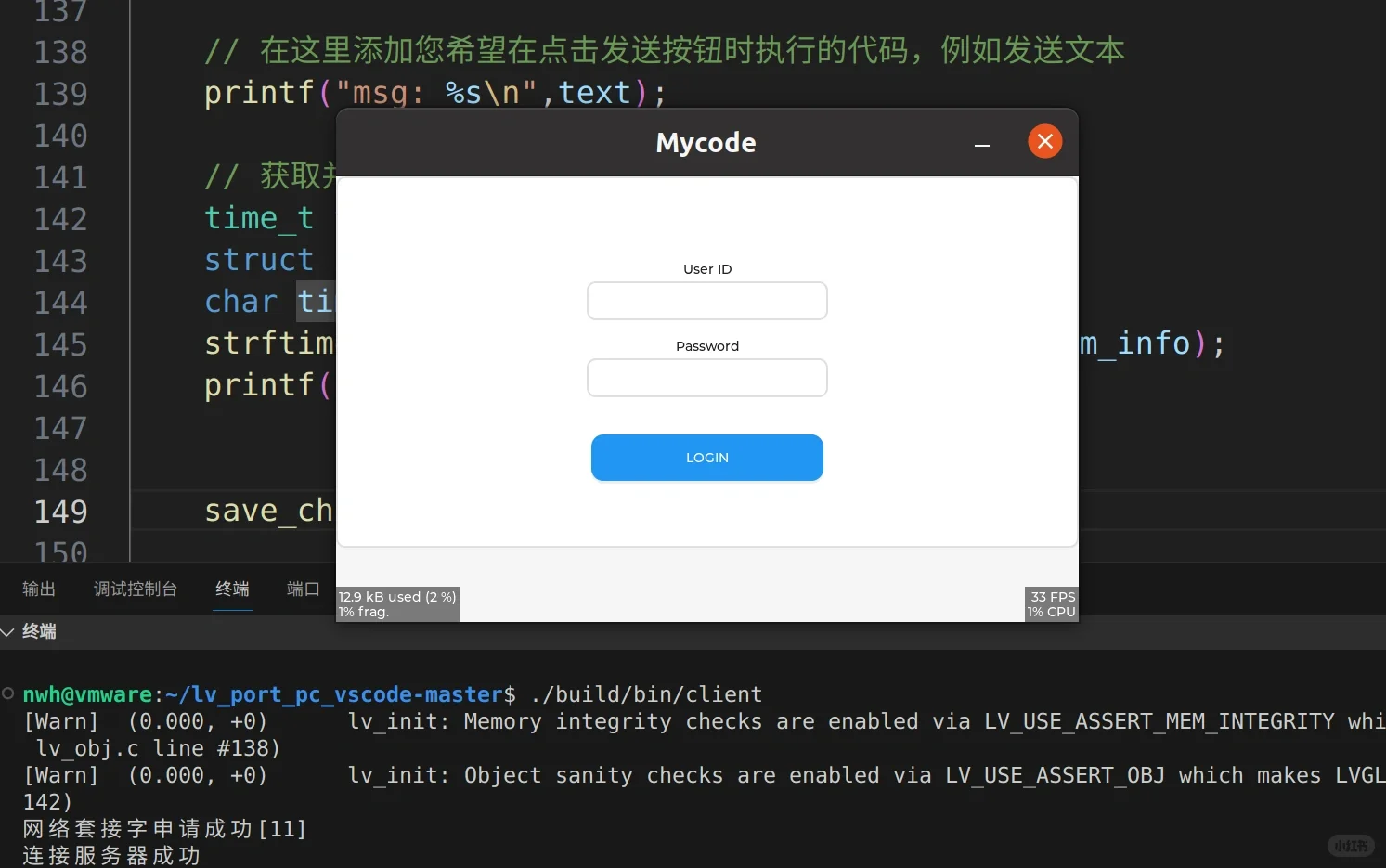
Task: Collapse the 终端 terminal section
Action: pyautogui.click(x=41, y=631)
